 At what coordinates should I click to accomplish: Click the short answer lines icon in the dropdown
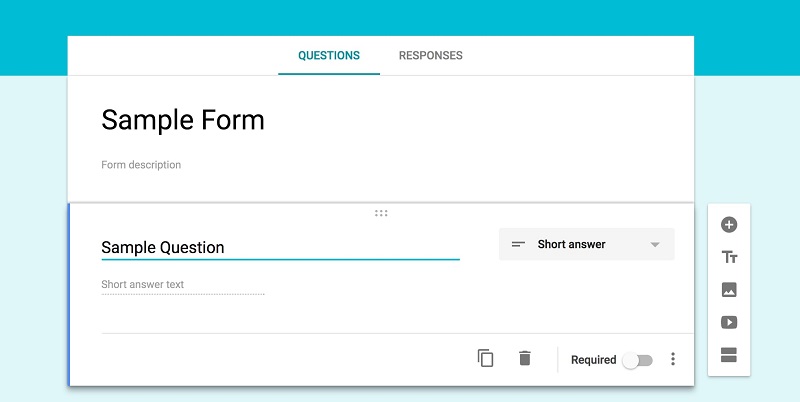tap(518, 244)
